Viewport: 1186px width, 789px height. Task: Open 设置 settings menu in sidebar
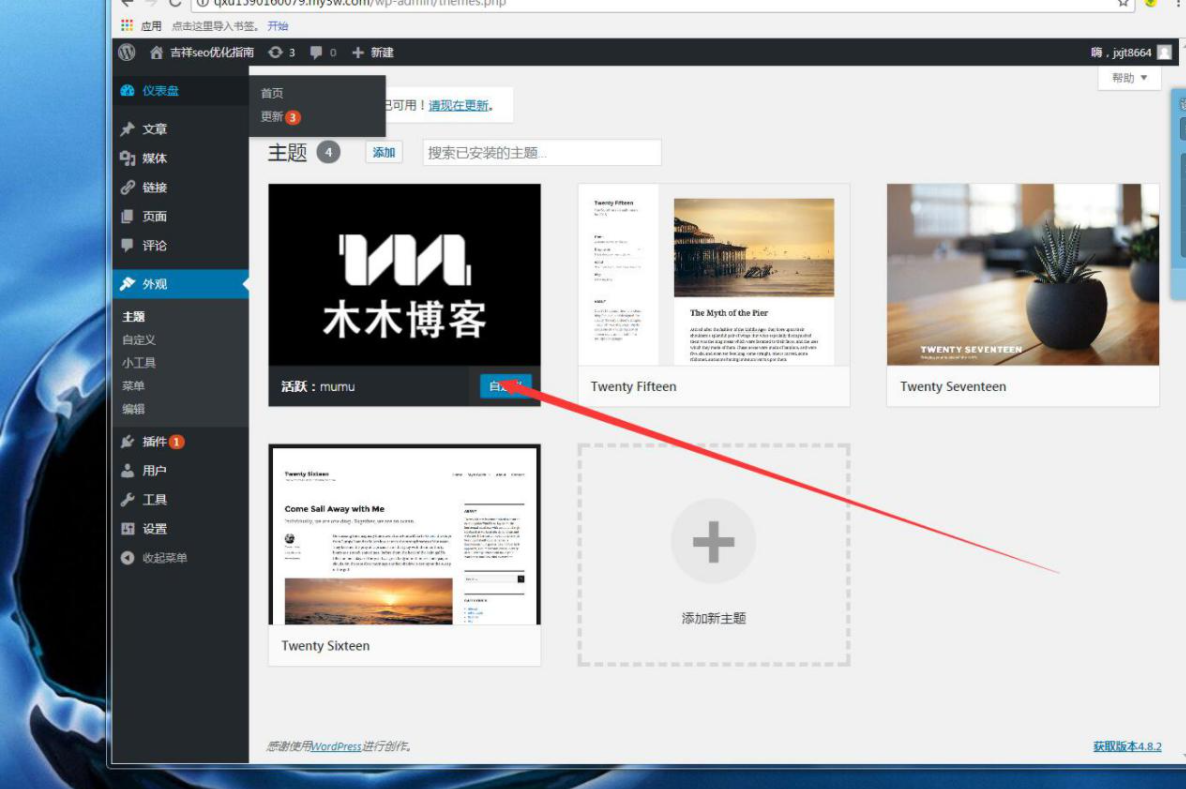[x=154, y=529]
